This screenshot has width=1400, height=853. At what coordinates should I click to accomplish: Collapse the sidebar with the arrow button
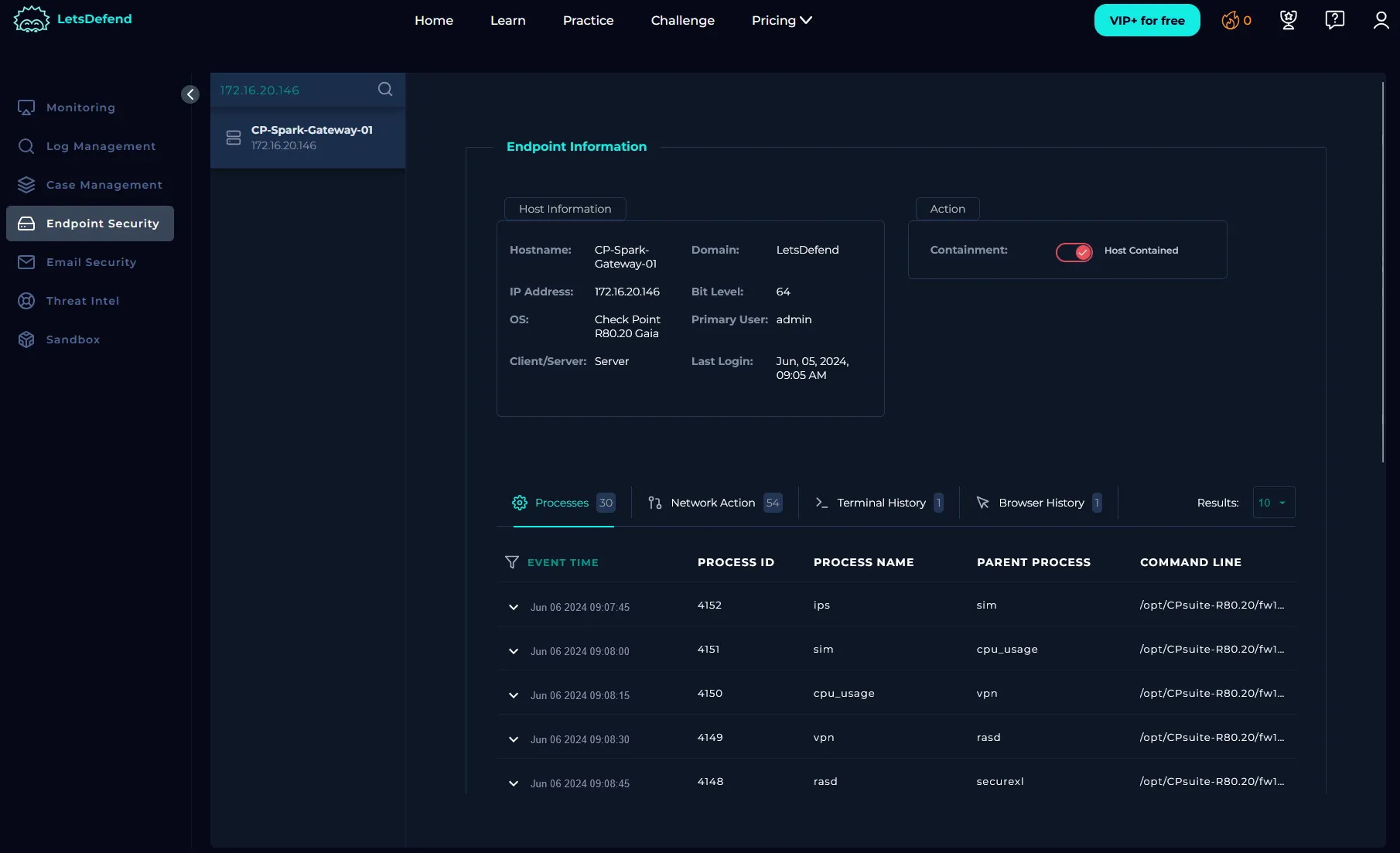190,94
